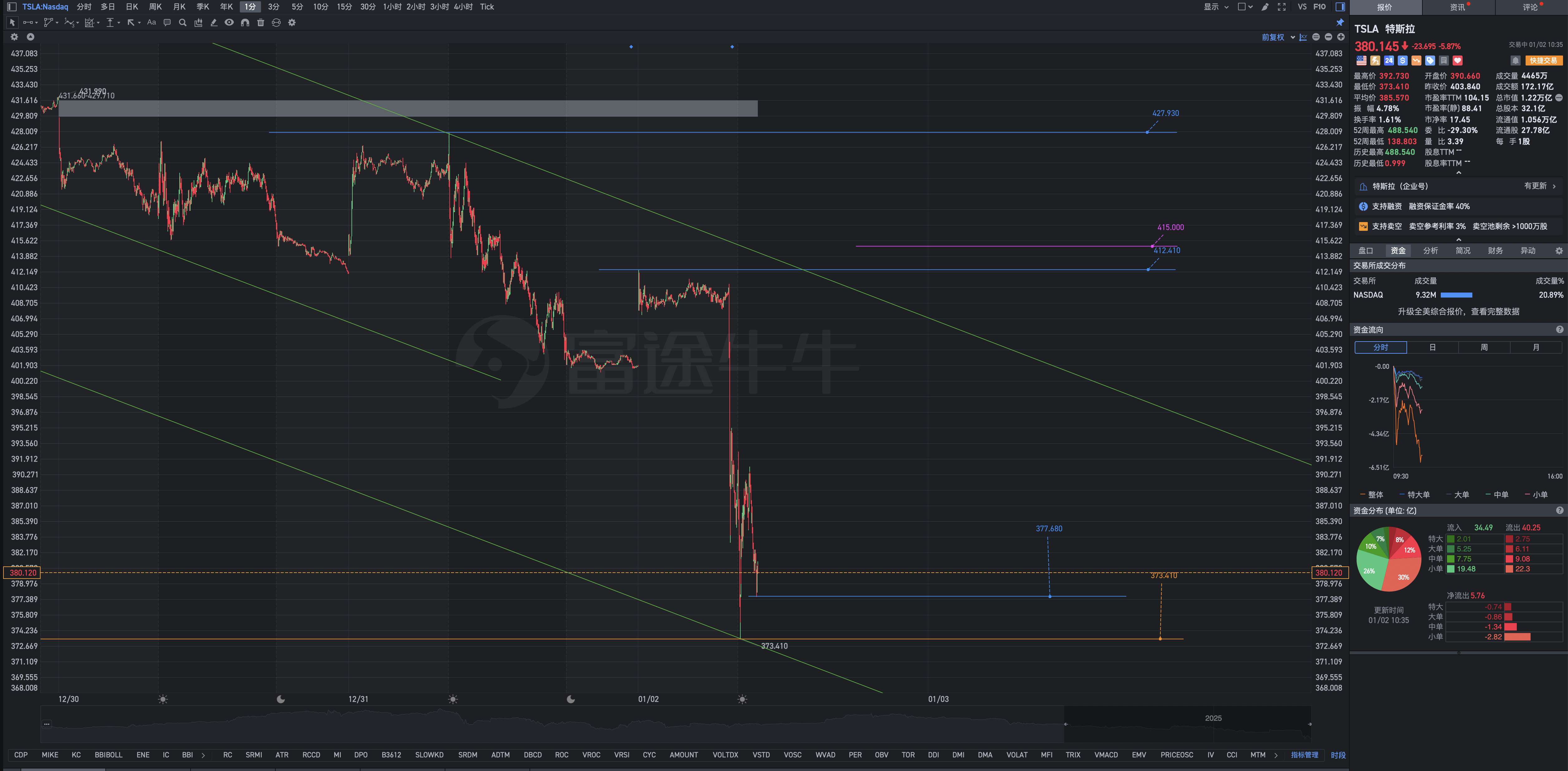Select the BBIBOLL indicator
This screenshot has height=771, width=1568.
point(108,755)
